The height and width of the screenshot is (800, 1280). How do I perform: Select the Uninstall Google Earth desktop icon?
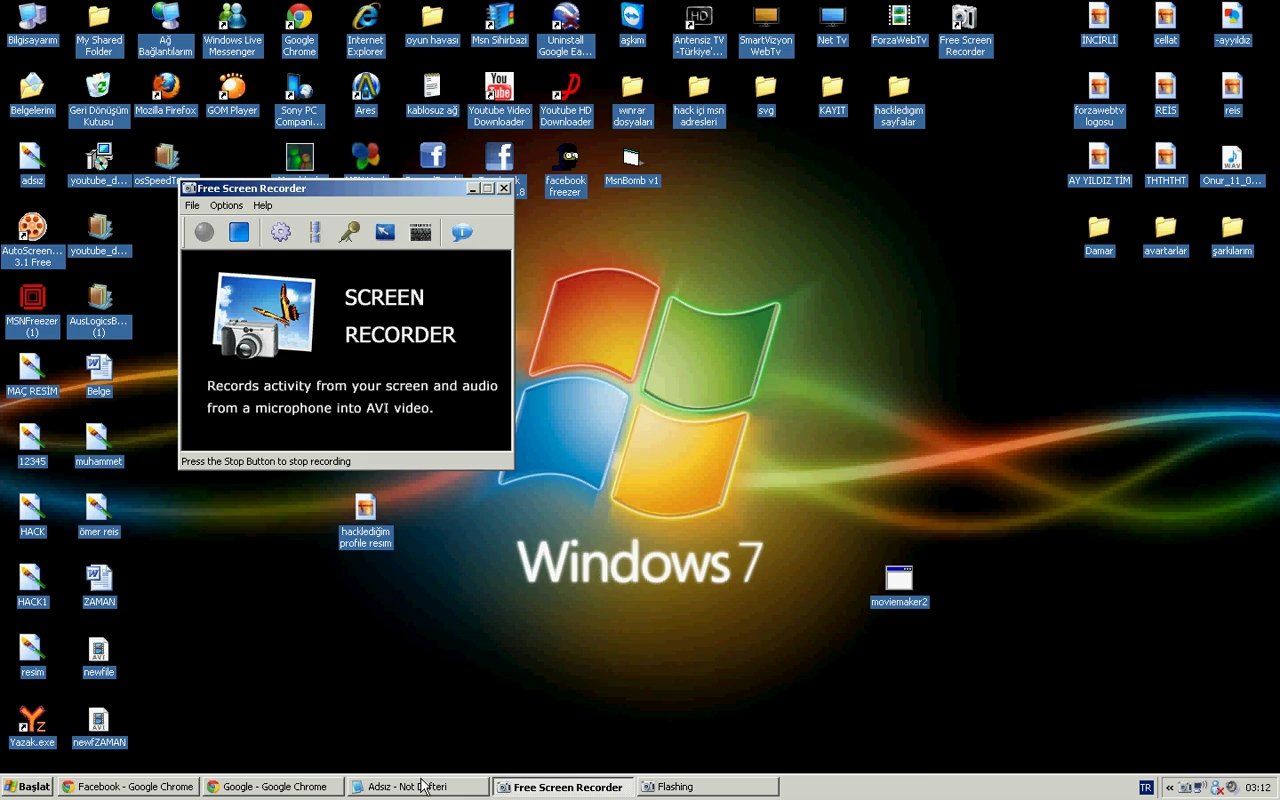coord(566,30)
